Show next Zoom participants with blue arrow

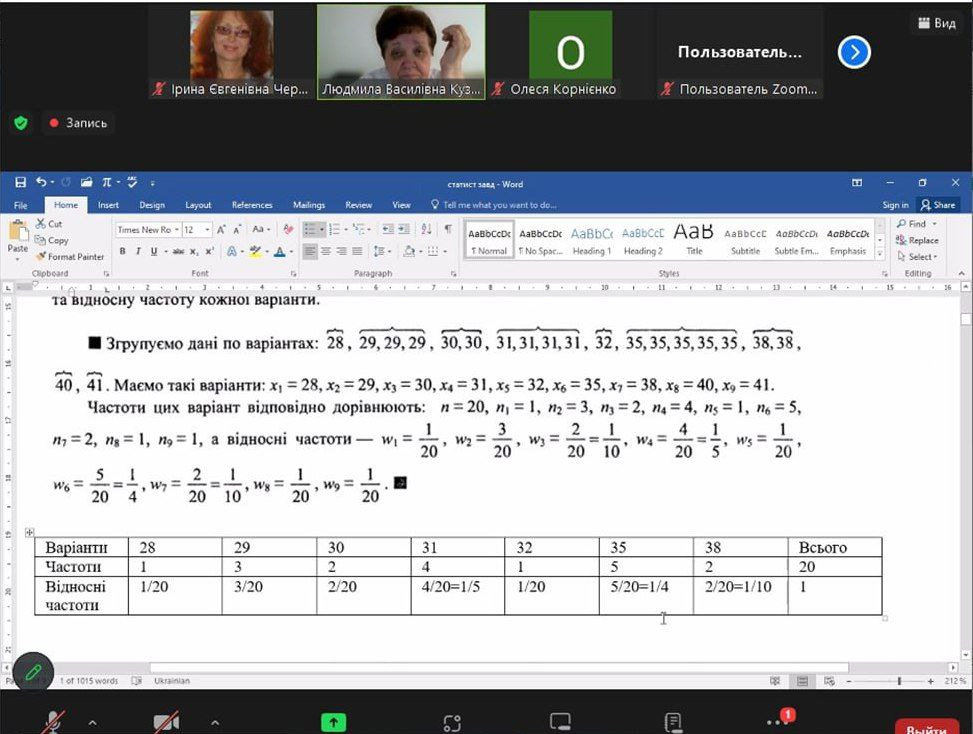tap(854, 52)
